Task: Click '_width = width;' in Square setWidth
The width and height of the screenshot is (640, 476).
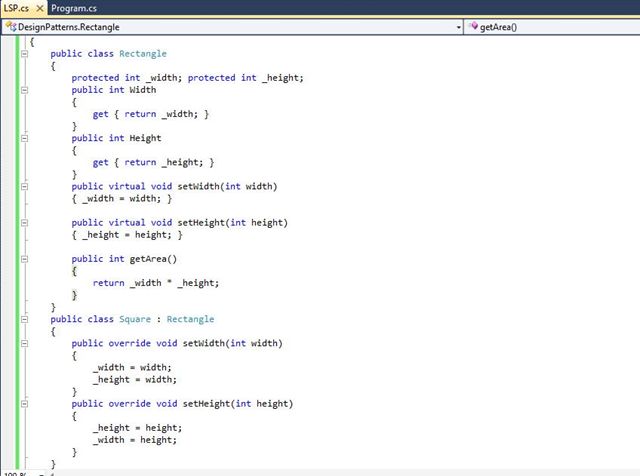Action: tap(132, 367)
